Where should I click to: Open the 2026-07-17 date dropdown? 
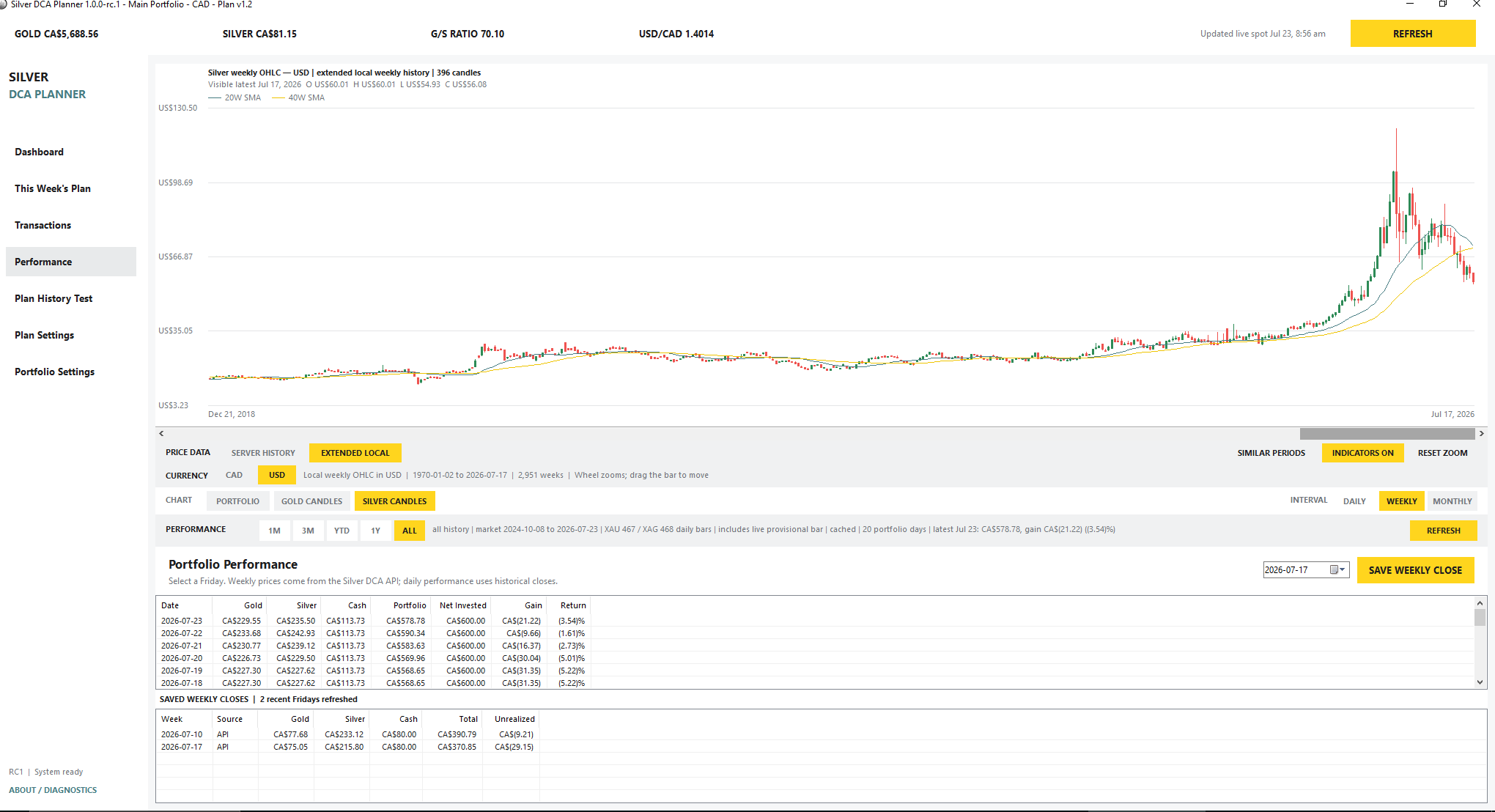tap(1343, 570)
